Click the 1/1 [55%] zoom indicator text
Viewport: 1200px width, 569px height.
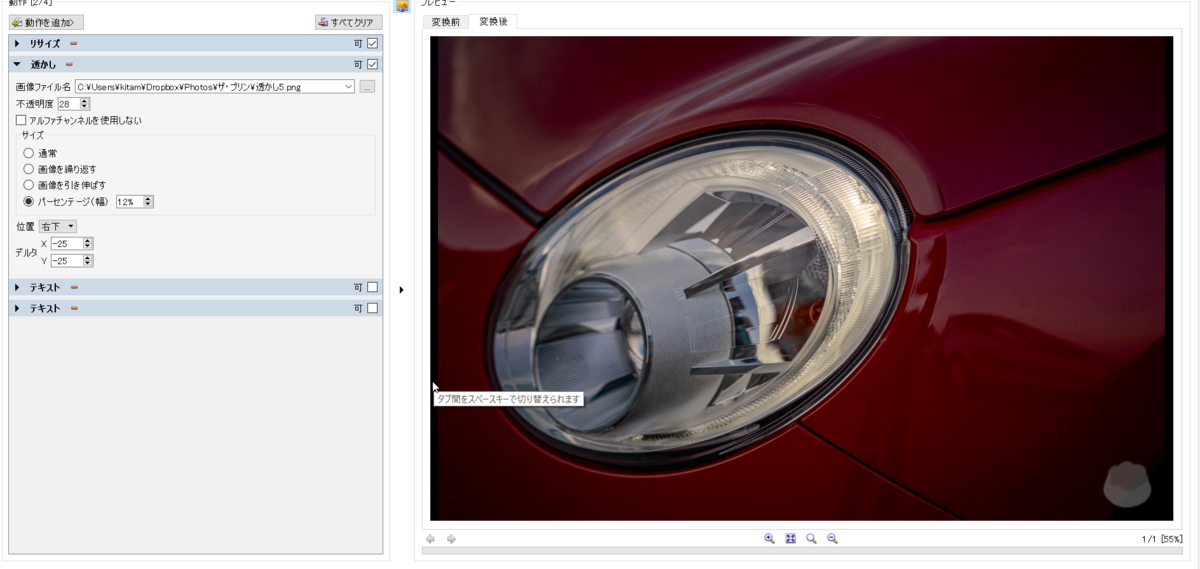click(x=1162, y=539)
